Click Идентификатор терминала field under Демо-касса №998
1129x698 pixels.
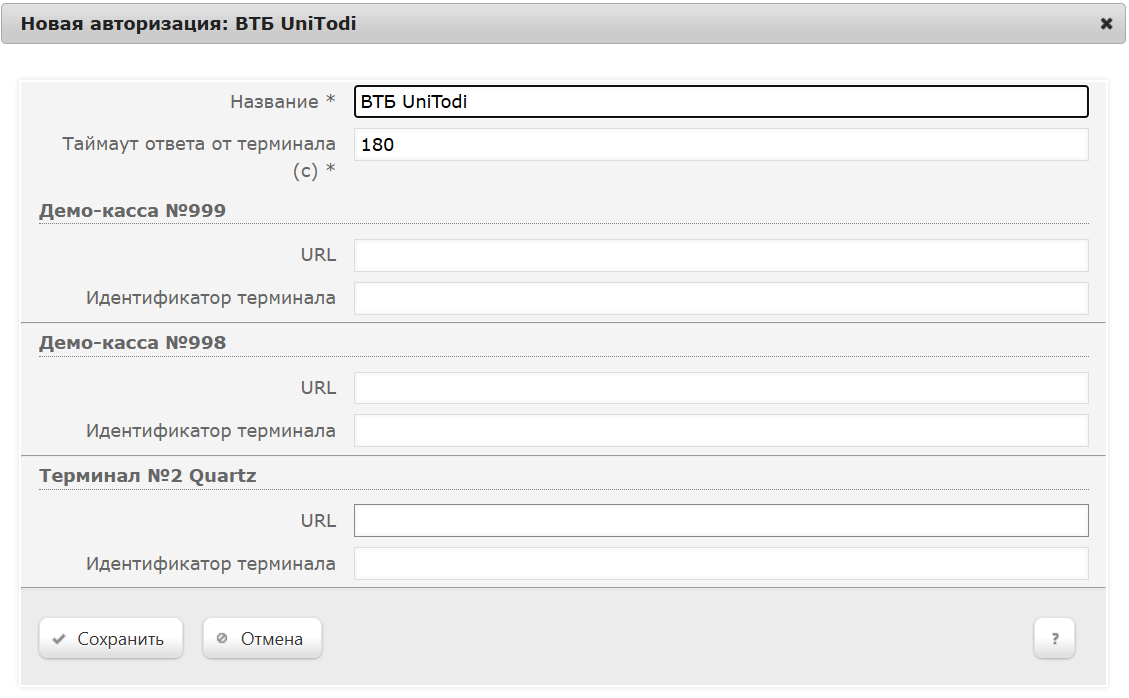[x=720, y=431]
